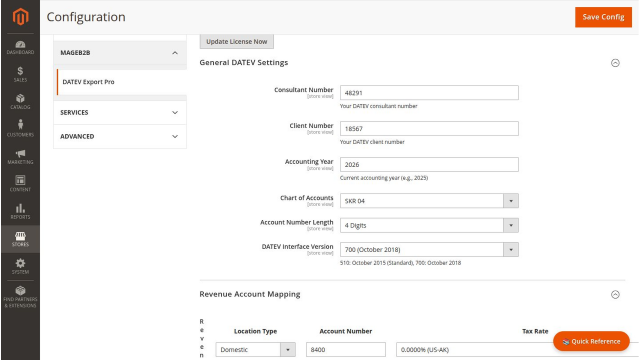Viewport: 640px width, 360px height.
Task: Click the Update License Now button
Action: [237, 42]
